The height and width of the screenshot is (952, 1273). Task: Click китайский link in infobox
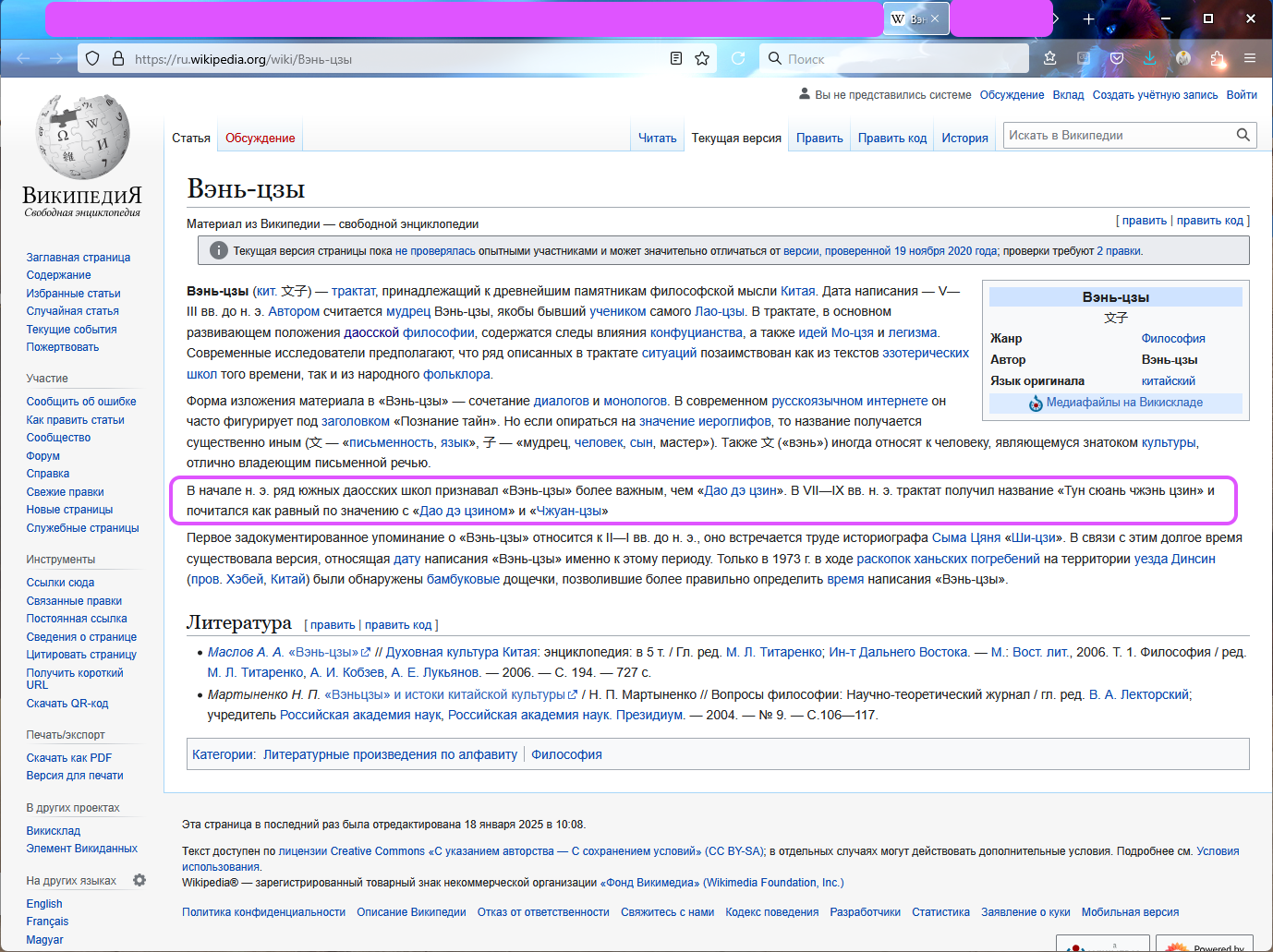point(1169,381)
